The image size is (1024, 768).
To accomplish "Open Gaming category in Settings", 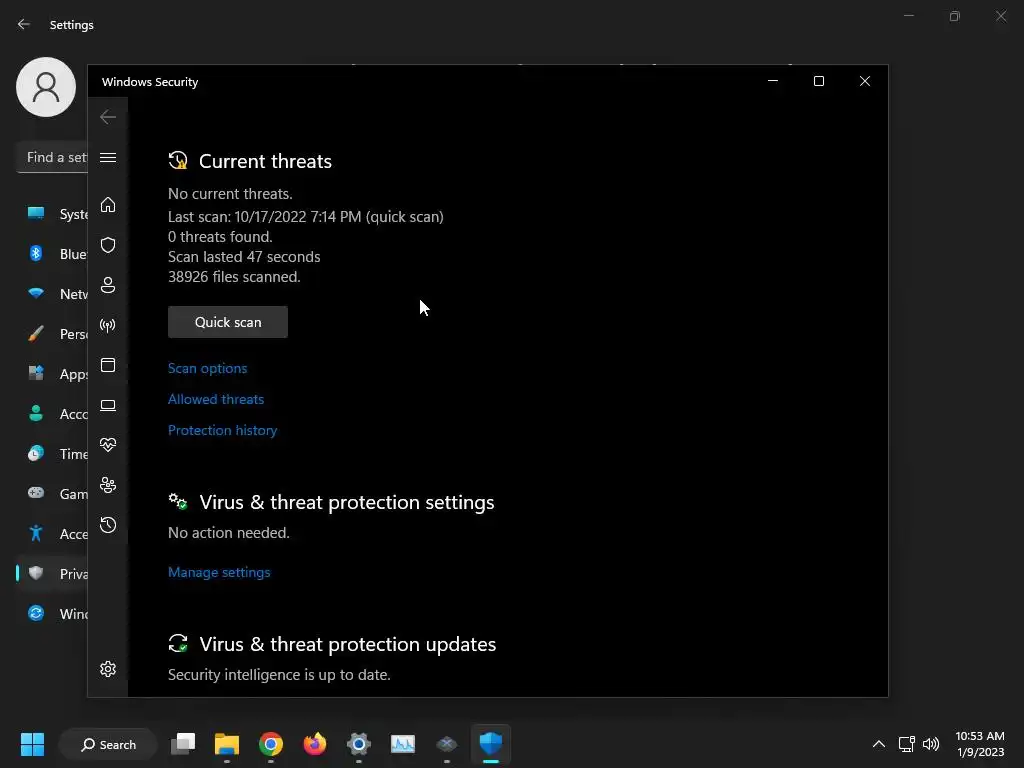I will (52, 494).
